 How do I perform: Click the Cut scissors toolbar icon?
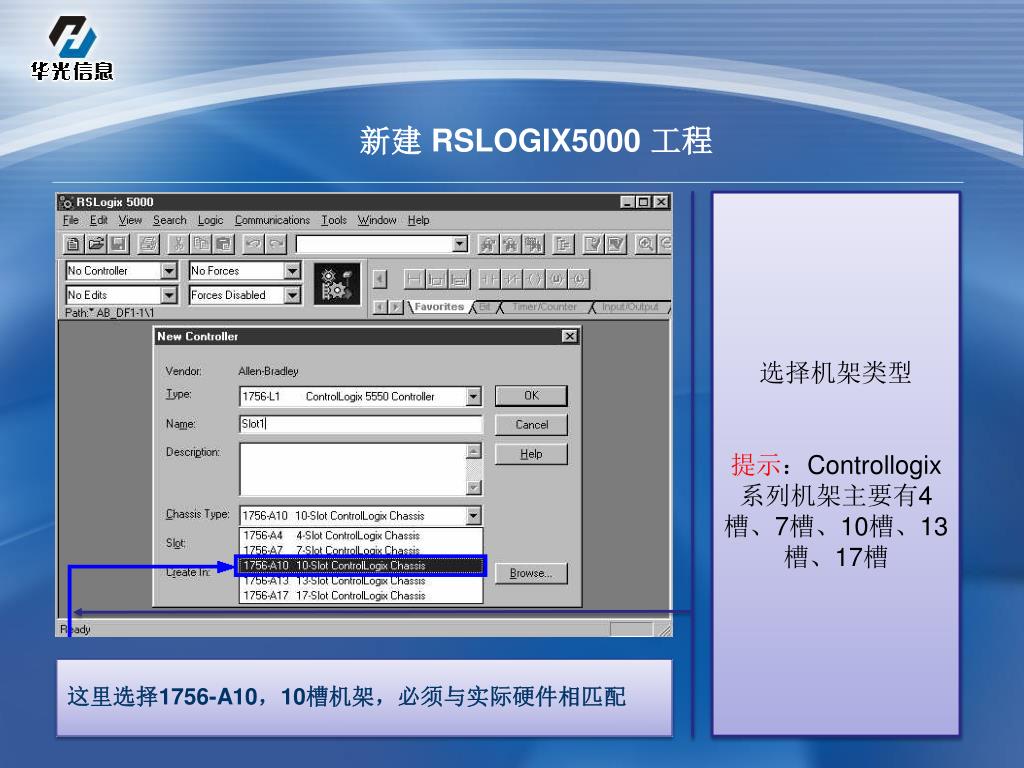coord(177,244)
